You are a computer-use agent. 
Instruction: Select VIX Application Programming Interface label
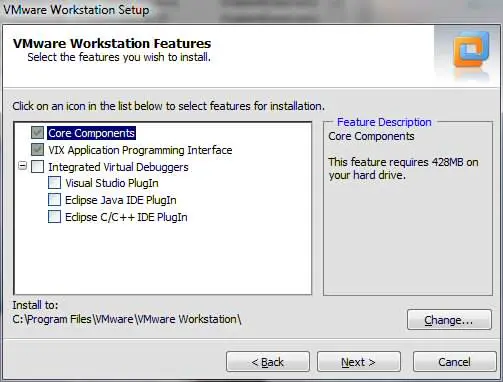140,150
